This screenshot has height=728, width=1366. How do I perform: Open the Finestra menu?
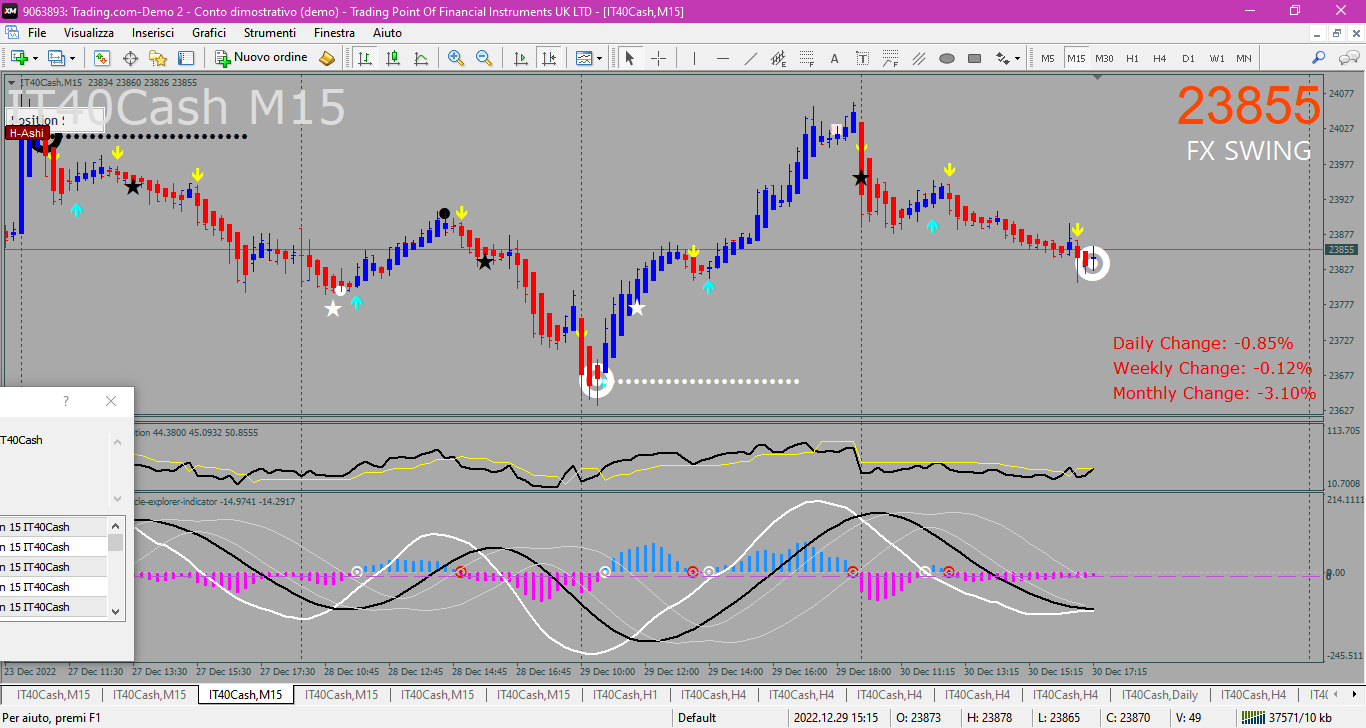(334, 33)
